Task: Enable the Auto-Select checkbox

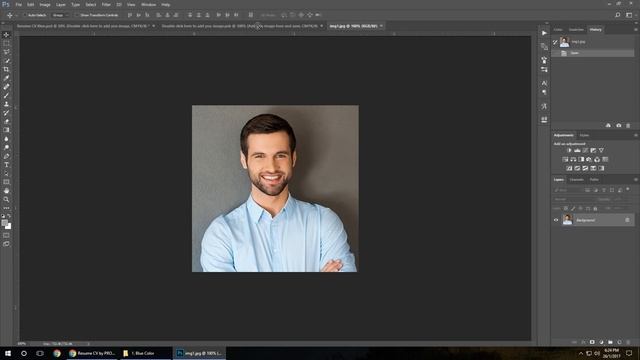Action: click(24, 15)
